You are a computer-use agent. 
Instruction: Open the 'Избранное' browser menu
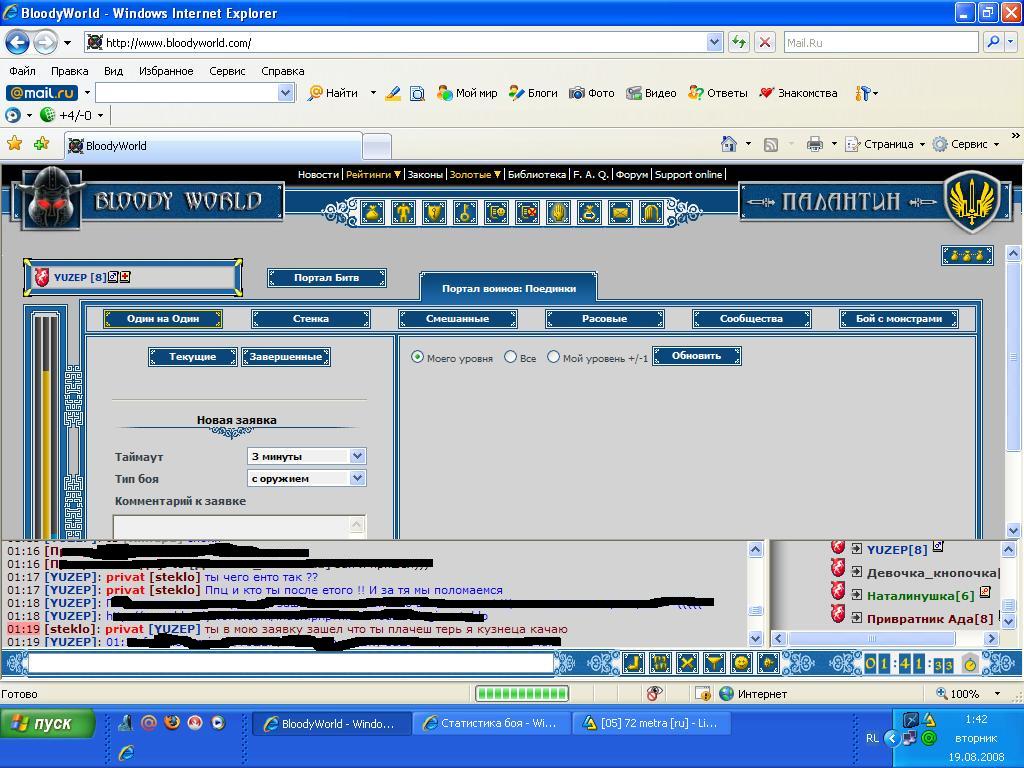[166, 71]
